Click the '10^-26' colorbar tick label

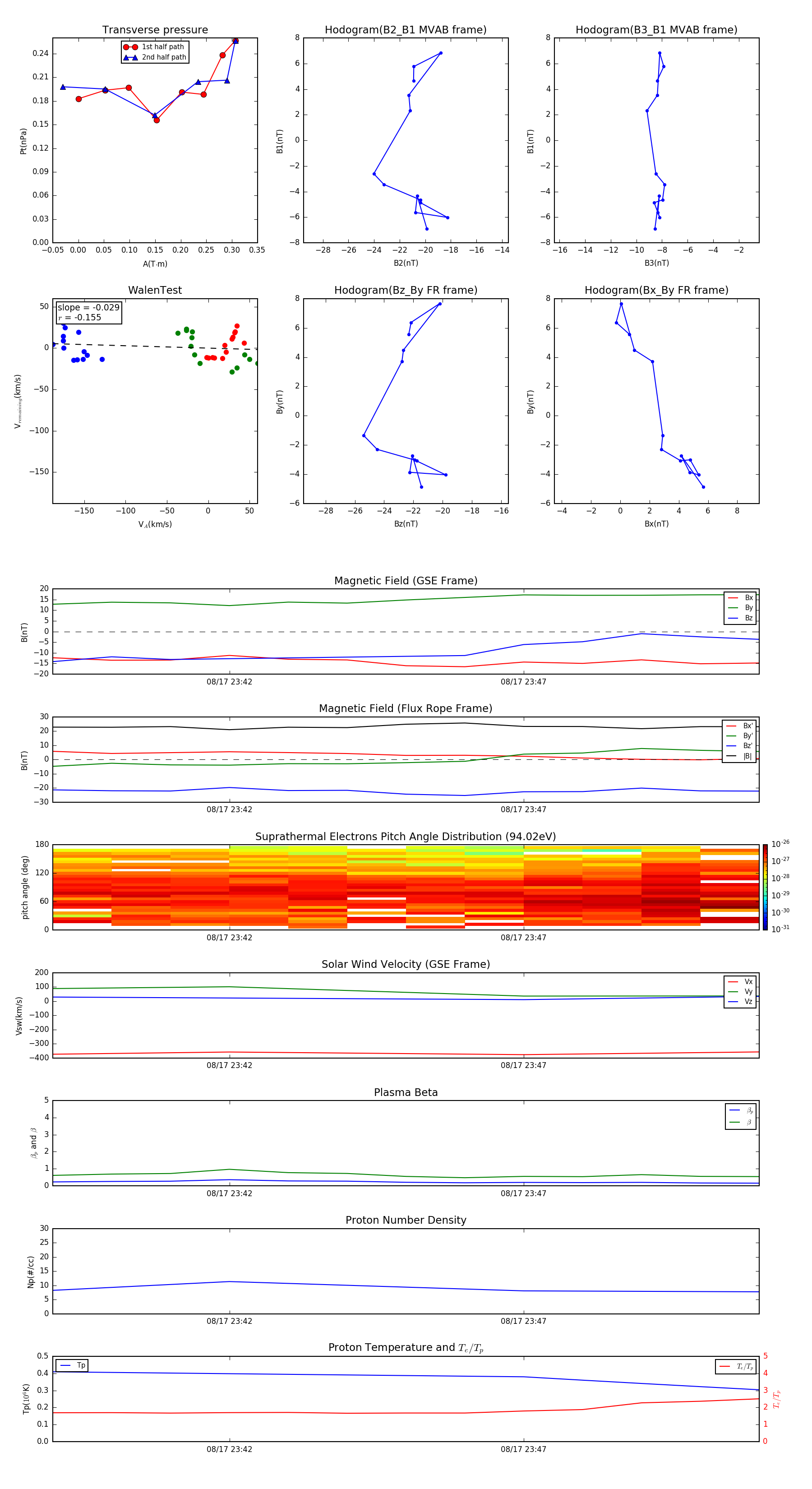click(780, 844)
